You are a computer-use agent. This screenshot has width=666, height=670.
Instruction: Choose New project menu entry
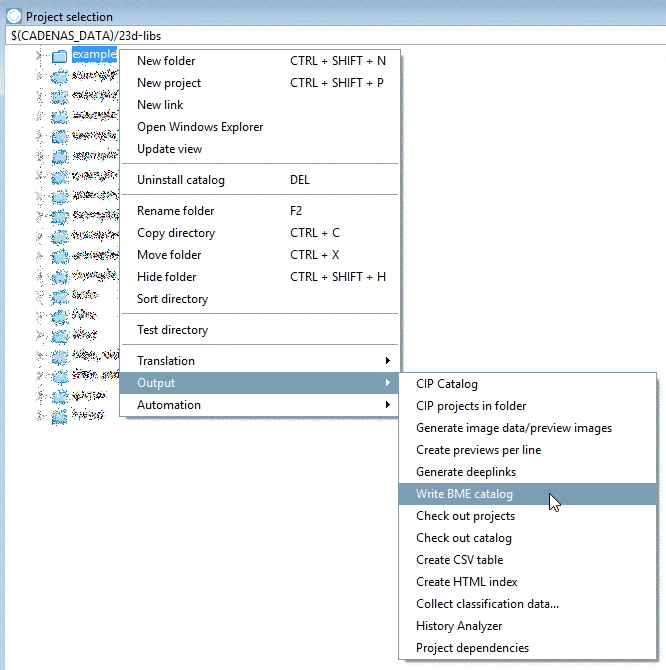(260, 83)
